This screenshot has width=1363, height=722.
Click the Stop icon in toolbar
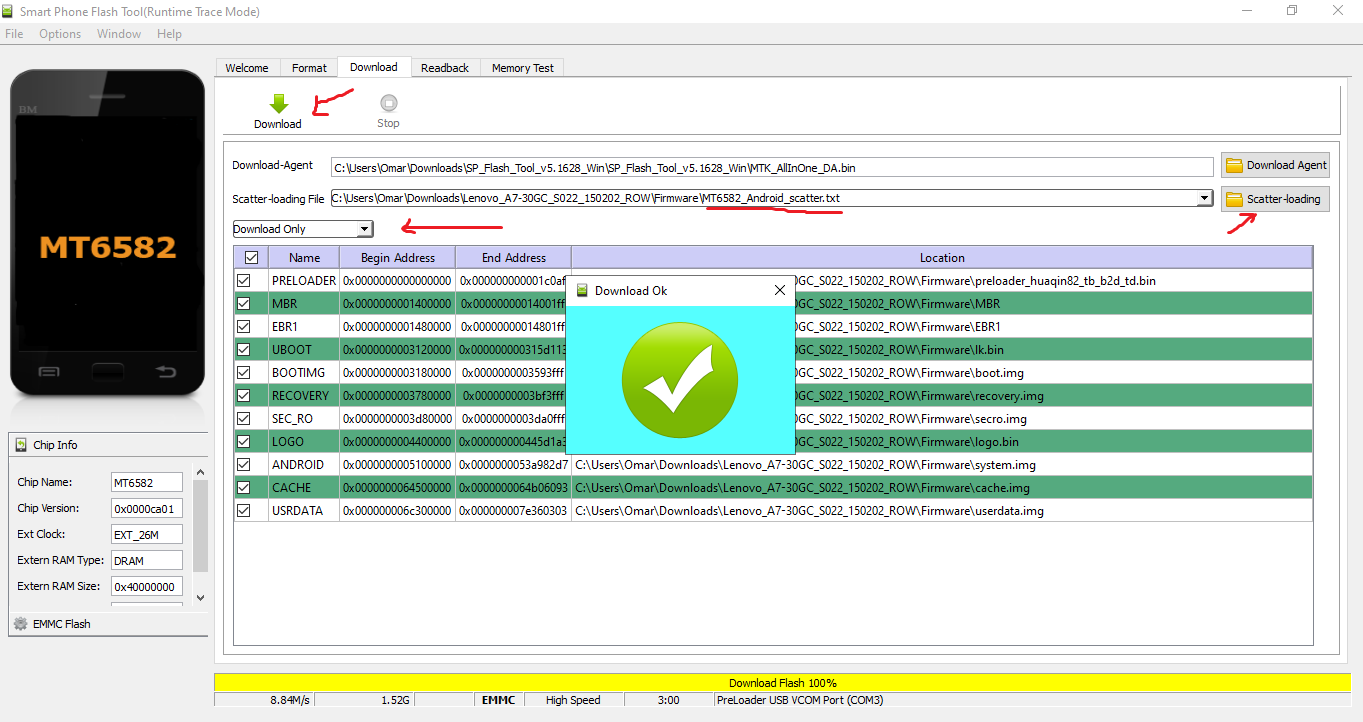(388, 103)
